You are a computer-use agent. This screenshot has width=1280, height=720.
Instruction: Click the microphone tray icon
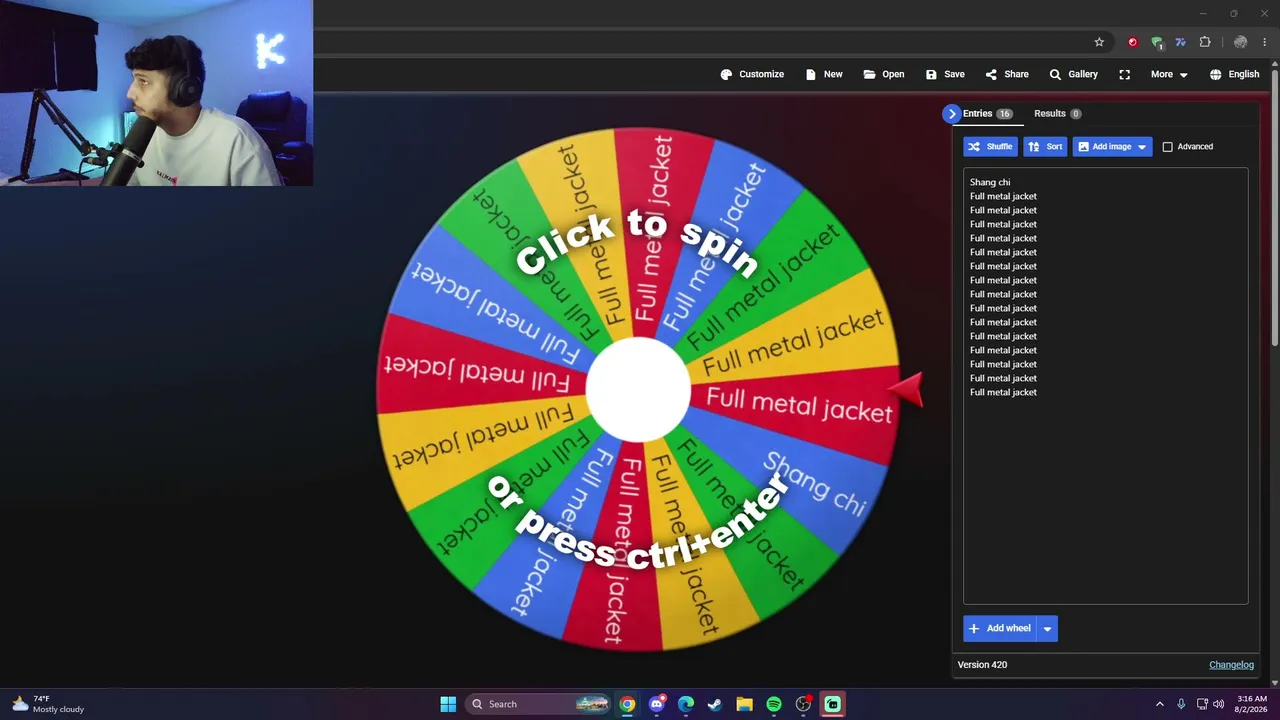[1181, 704]
